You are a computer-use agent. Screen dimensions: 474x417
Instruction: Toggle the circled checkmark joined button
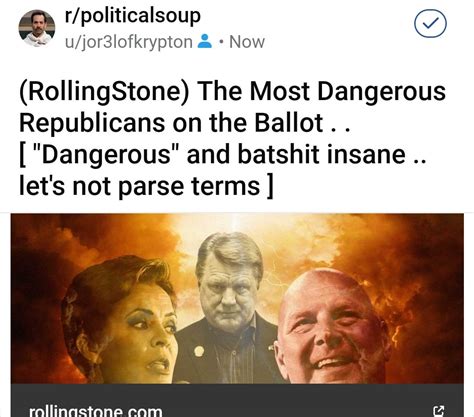430,24
